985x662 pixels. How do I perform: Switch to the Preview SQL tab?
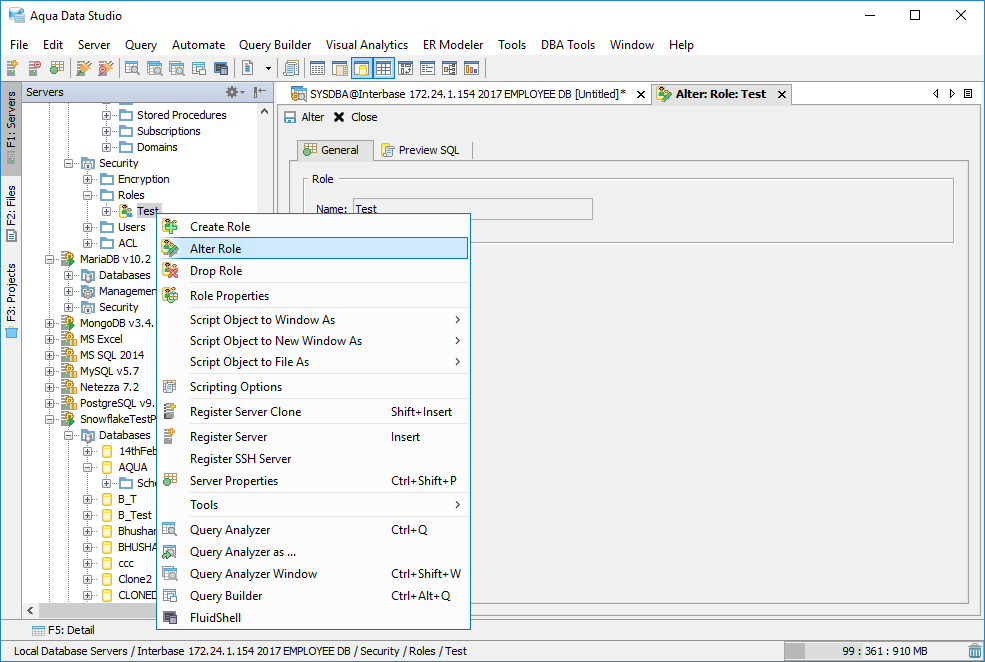pyautogui.click(x=421, y=150)
